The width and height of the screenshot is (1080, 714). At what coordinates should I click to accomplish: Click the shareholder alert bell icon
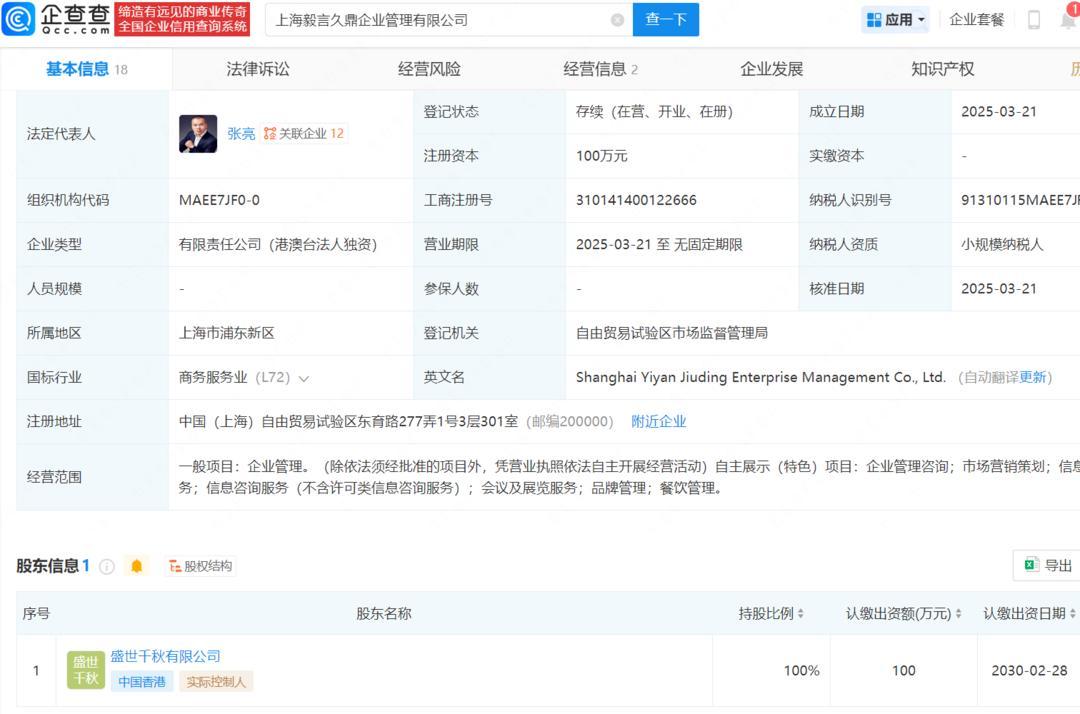click(137, 567)
